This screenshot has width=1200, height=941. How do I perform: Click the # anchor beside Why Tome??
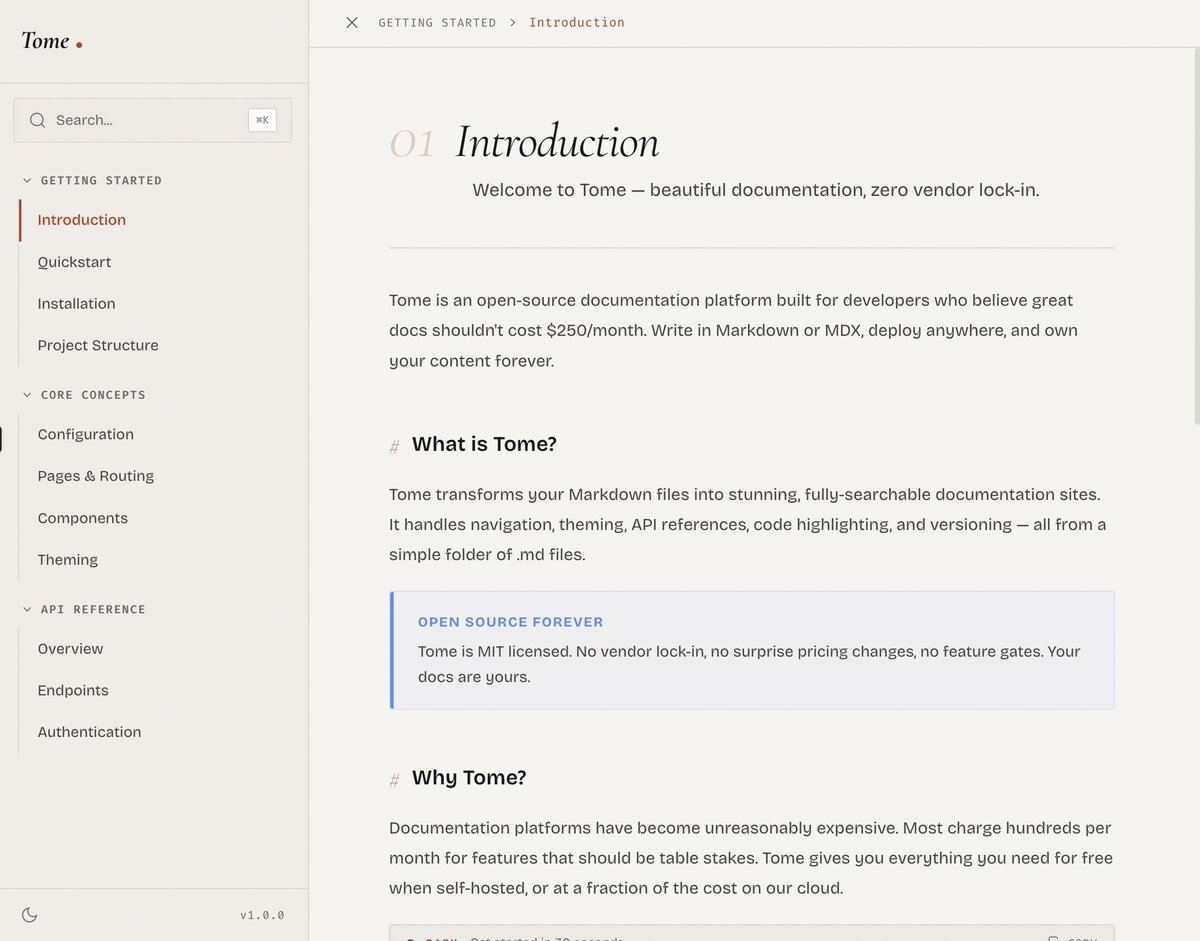point(394,780)
